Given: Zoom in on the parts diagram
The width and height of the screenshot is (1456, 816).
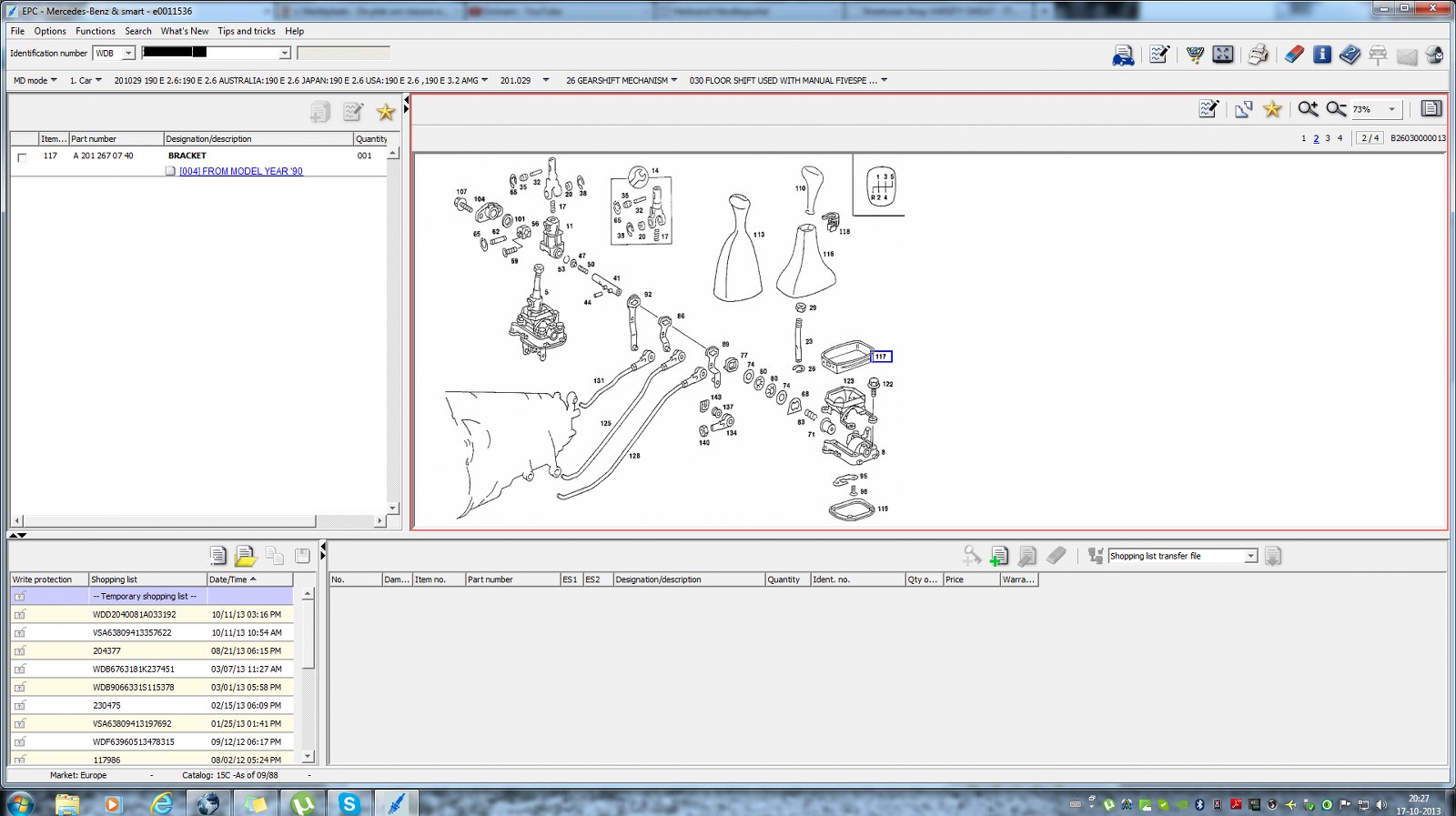Looking at the screenshot, I should click(1308, 109).
